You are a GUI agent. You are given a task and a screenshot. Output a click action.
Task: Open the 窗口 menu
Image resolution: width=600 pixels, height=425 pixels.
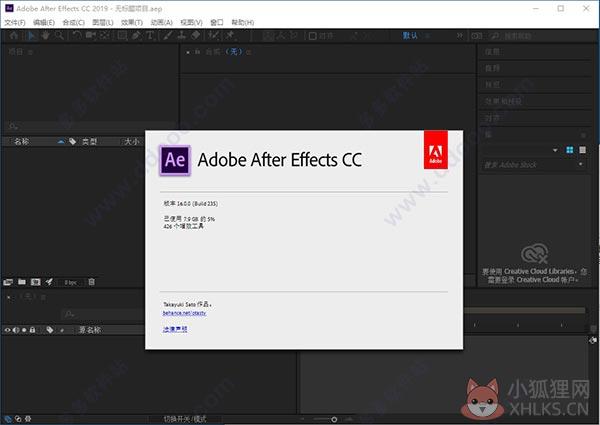click(x=217, y=23)
